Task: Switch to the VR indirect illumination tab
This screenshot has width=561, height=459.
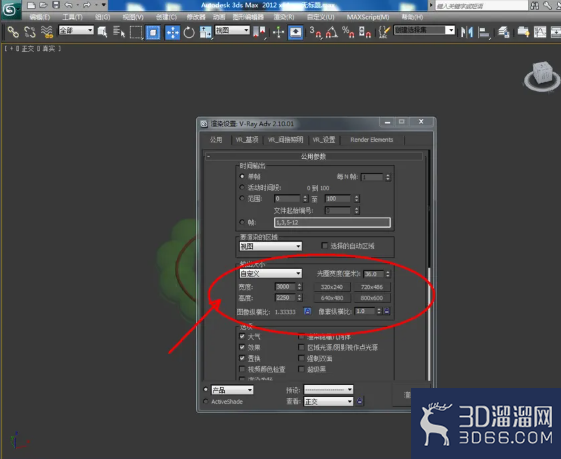Action: 286,140
